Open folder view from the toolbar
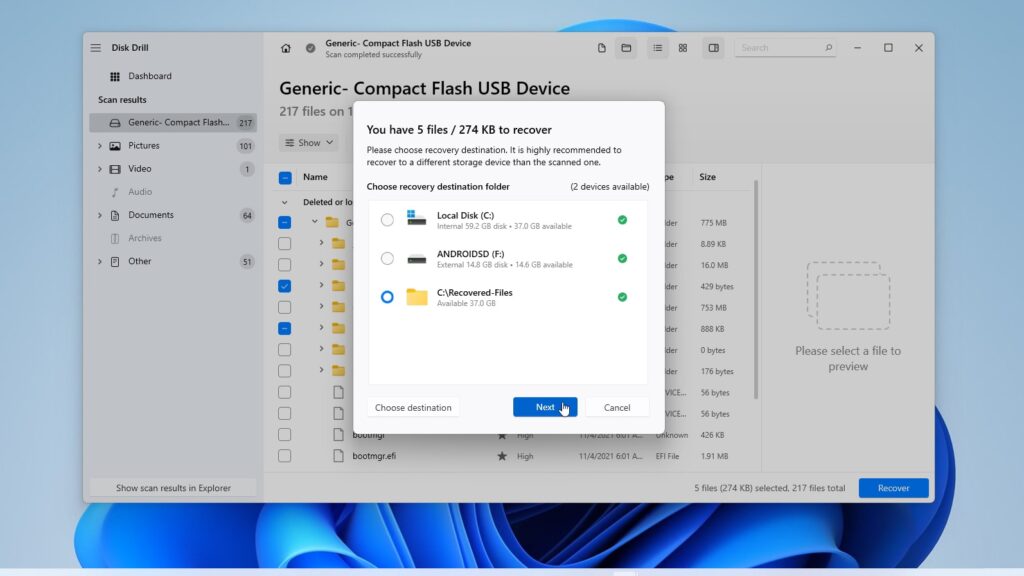The height and width of the screenshot is (576, 1024). tap(627, 47)
